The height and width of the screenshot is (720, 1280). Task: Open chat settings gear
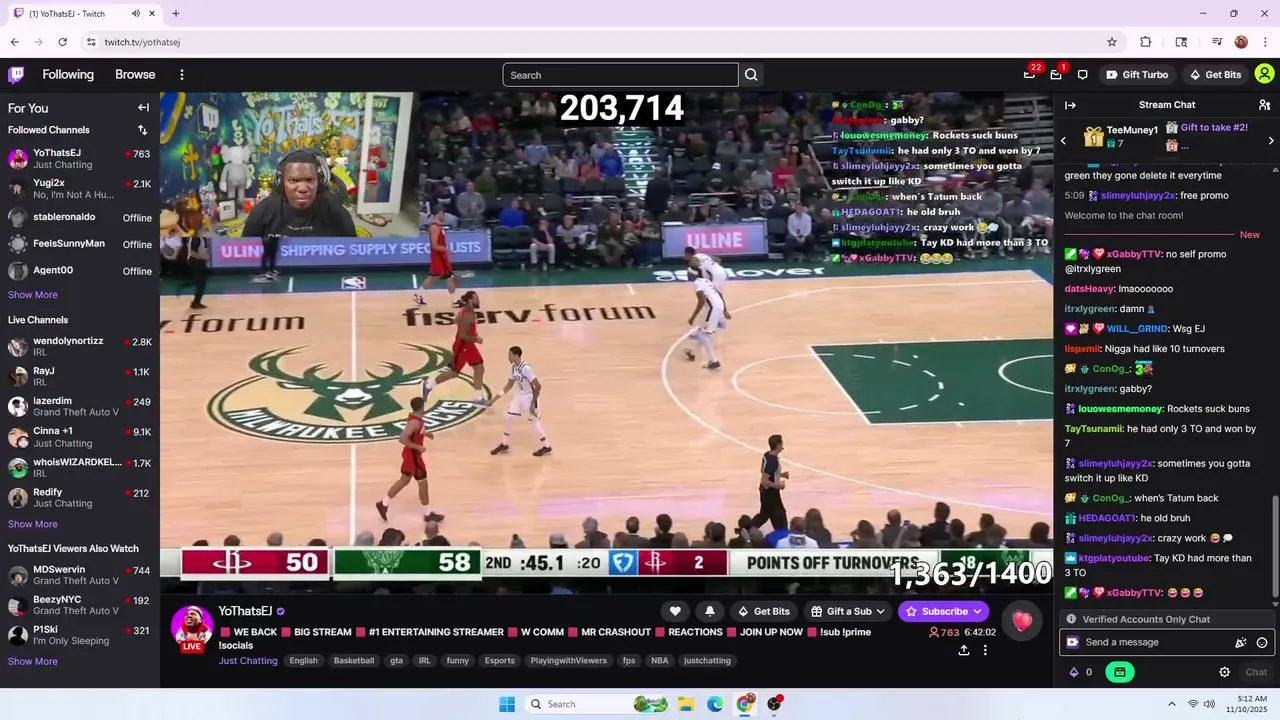pos(1224,672)
